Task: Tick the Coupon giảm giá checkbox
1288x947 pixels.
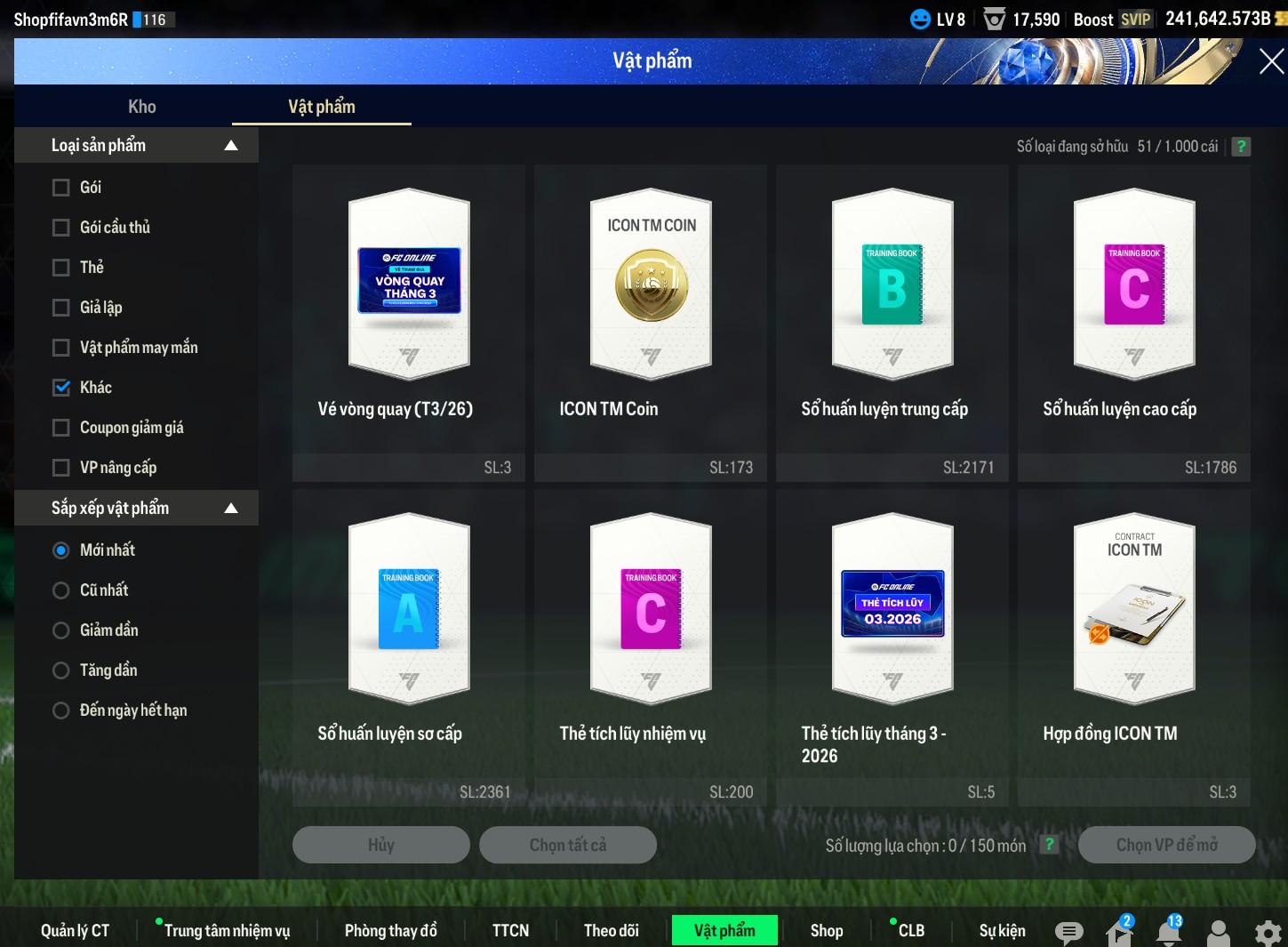Action: [x=61, y=428]
